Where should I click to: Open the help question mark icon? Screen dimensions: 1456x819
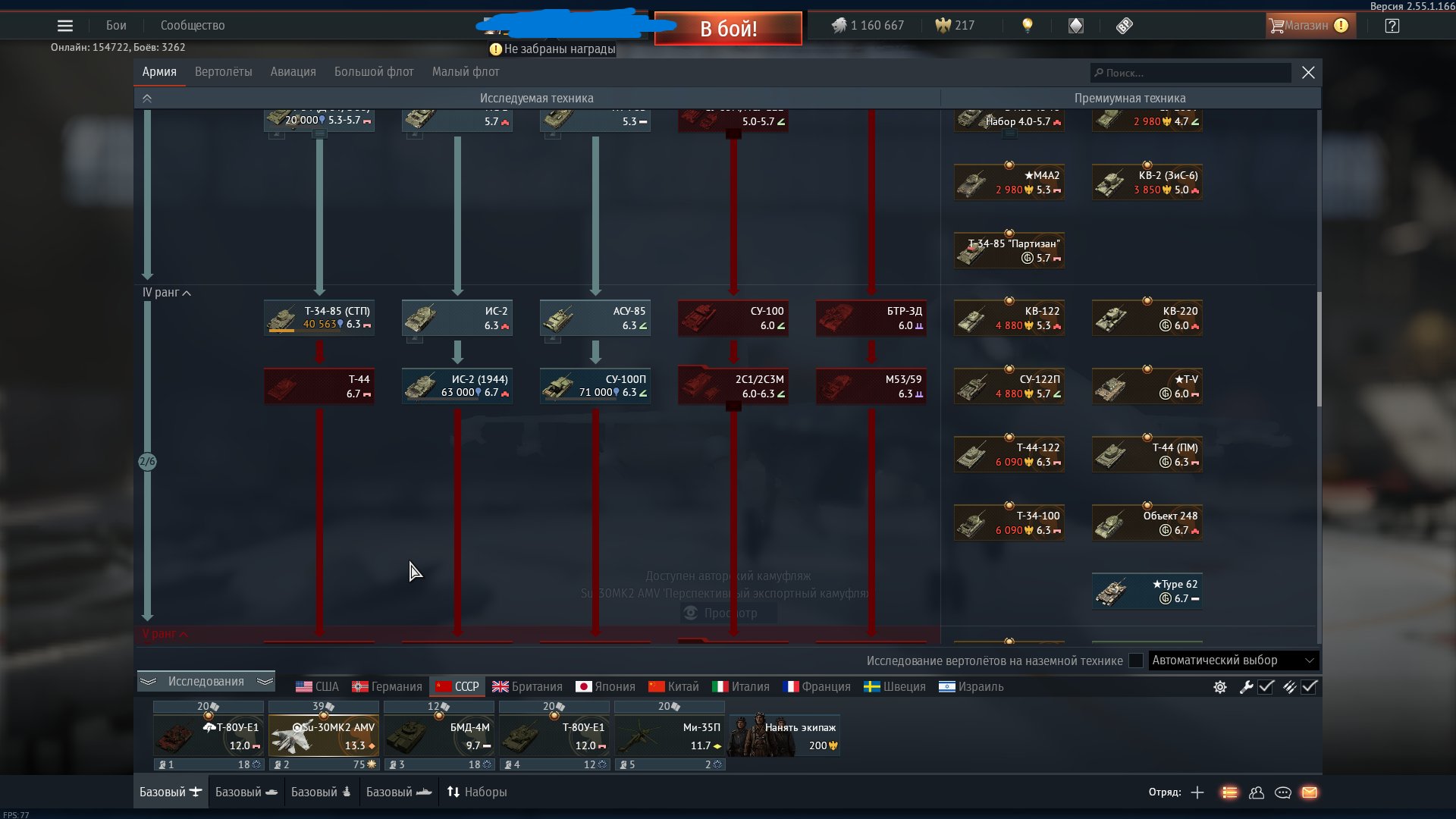1392,26
